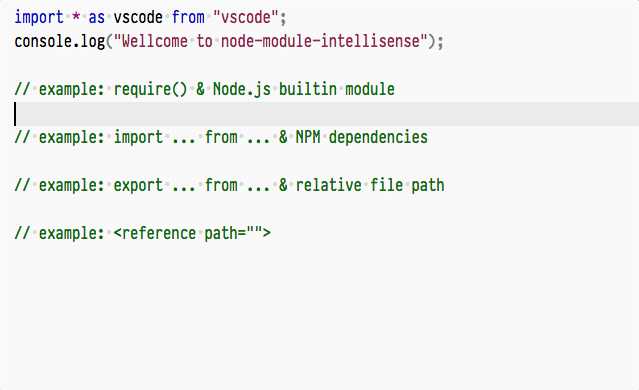Click the "as" keyword in the import line
639x390 pixels.
click(x=97, y=18)
